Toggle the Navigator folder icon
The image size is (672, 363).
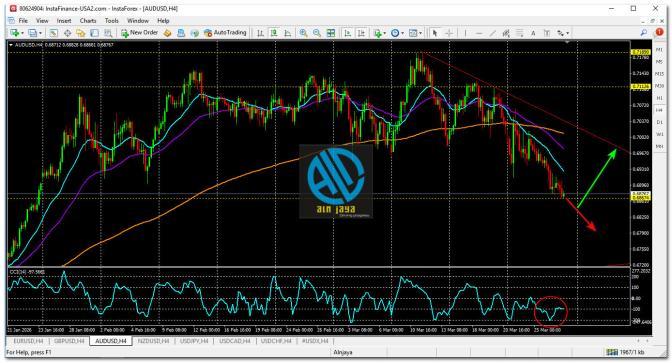click(81, 33)
